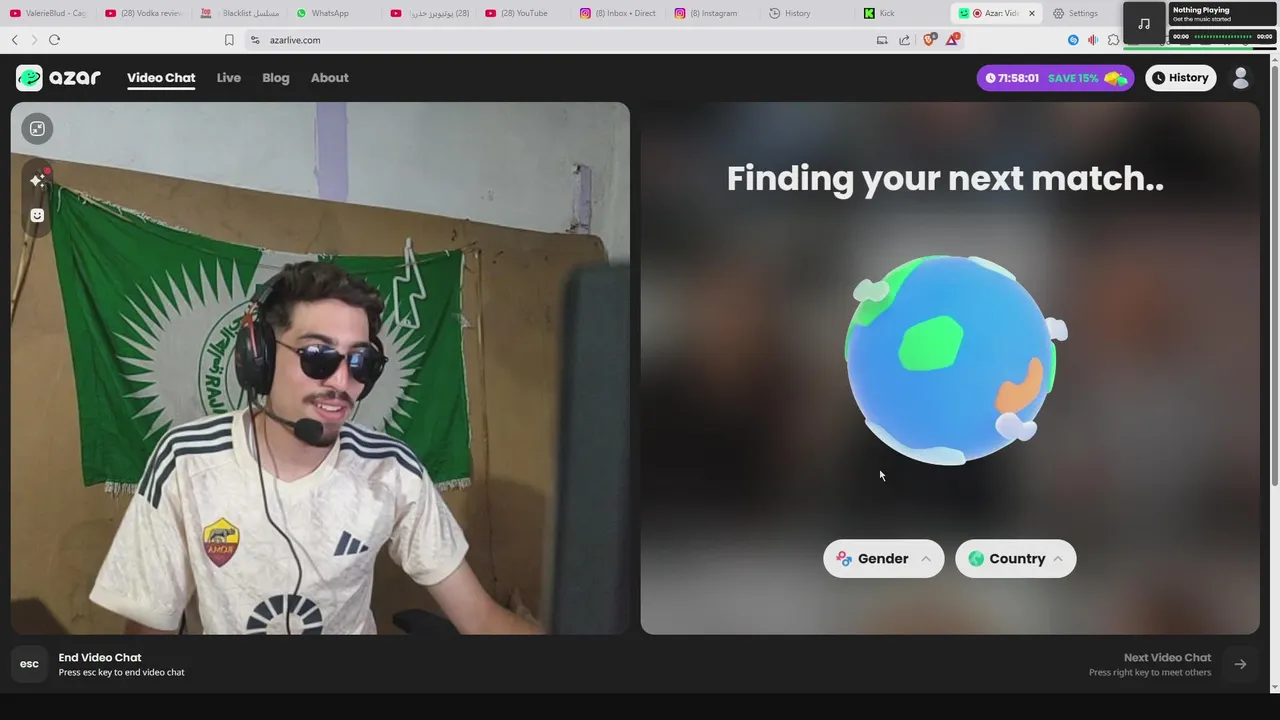The height and width of the screenshot is (720, 1280).
Task: Switch to the (8) Instagram browser tab
Action: tap(713, 13)
